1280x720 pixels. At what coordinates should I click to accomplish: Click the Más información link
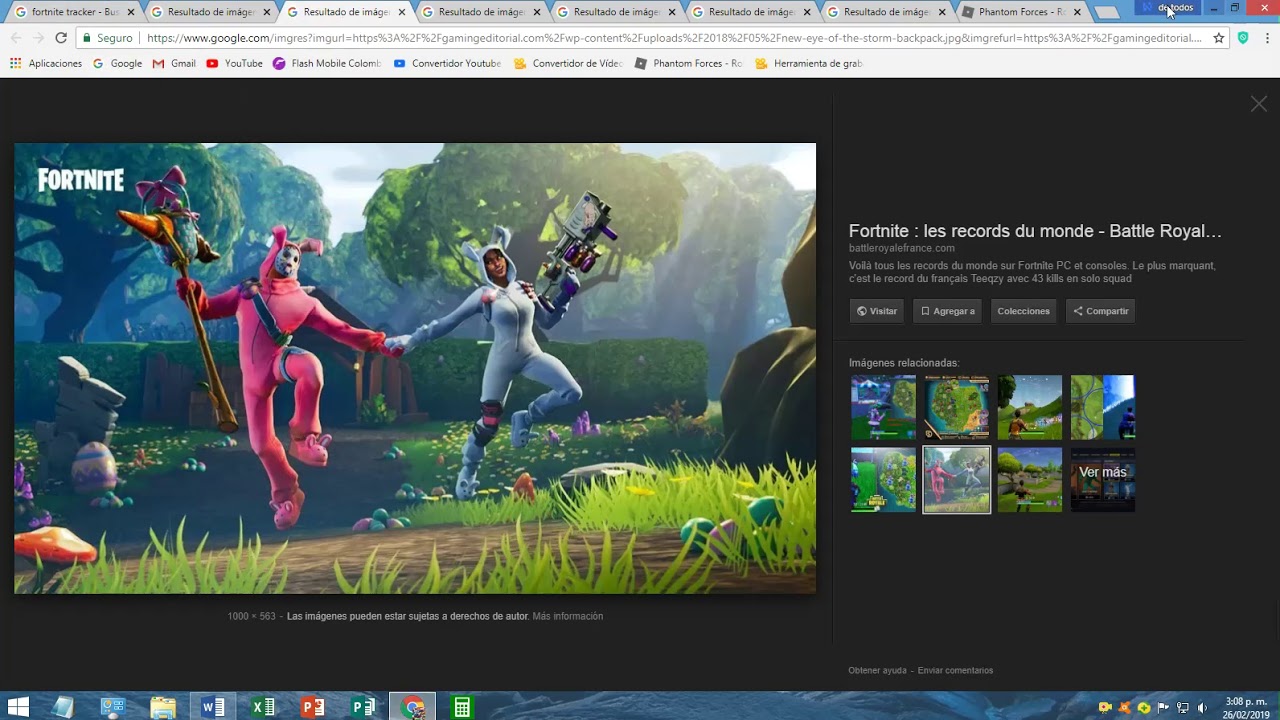567,616
